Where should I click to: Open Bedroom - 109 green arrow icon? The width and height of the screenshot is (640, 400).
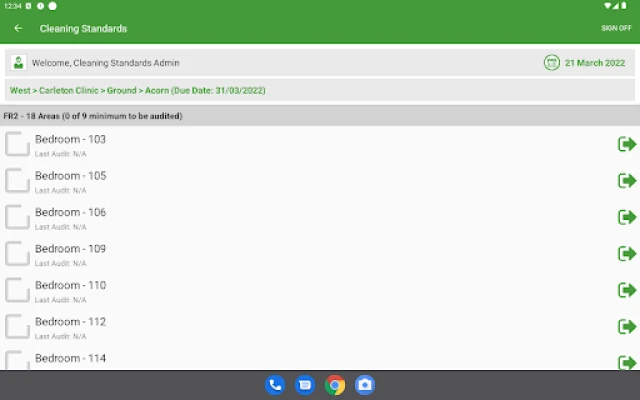(627, 254)
